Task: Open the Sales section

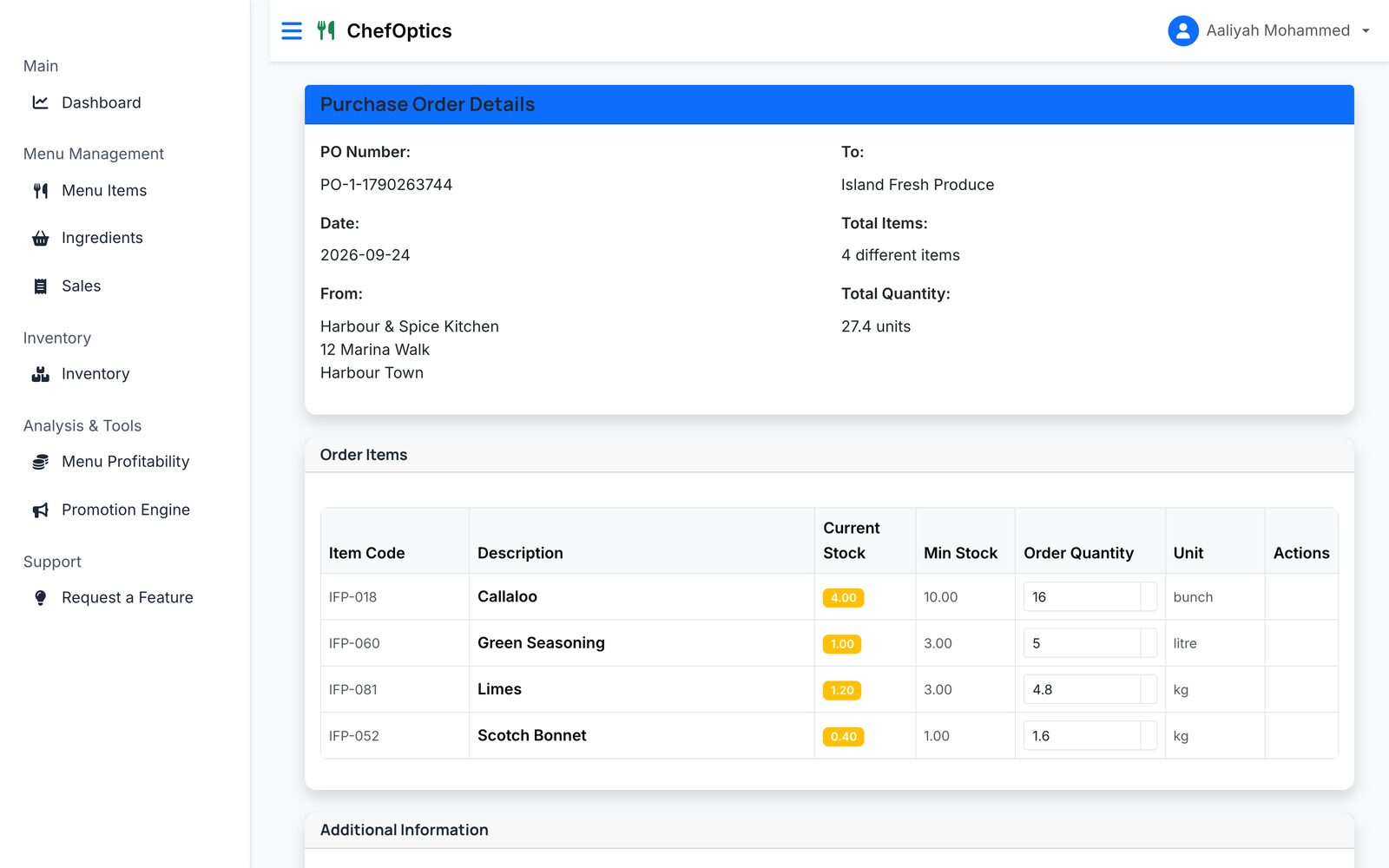Action: pos(81,286)
